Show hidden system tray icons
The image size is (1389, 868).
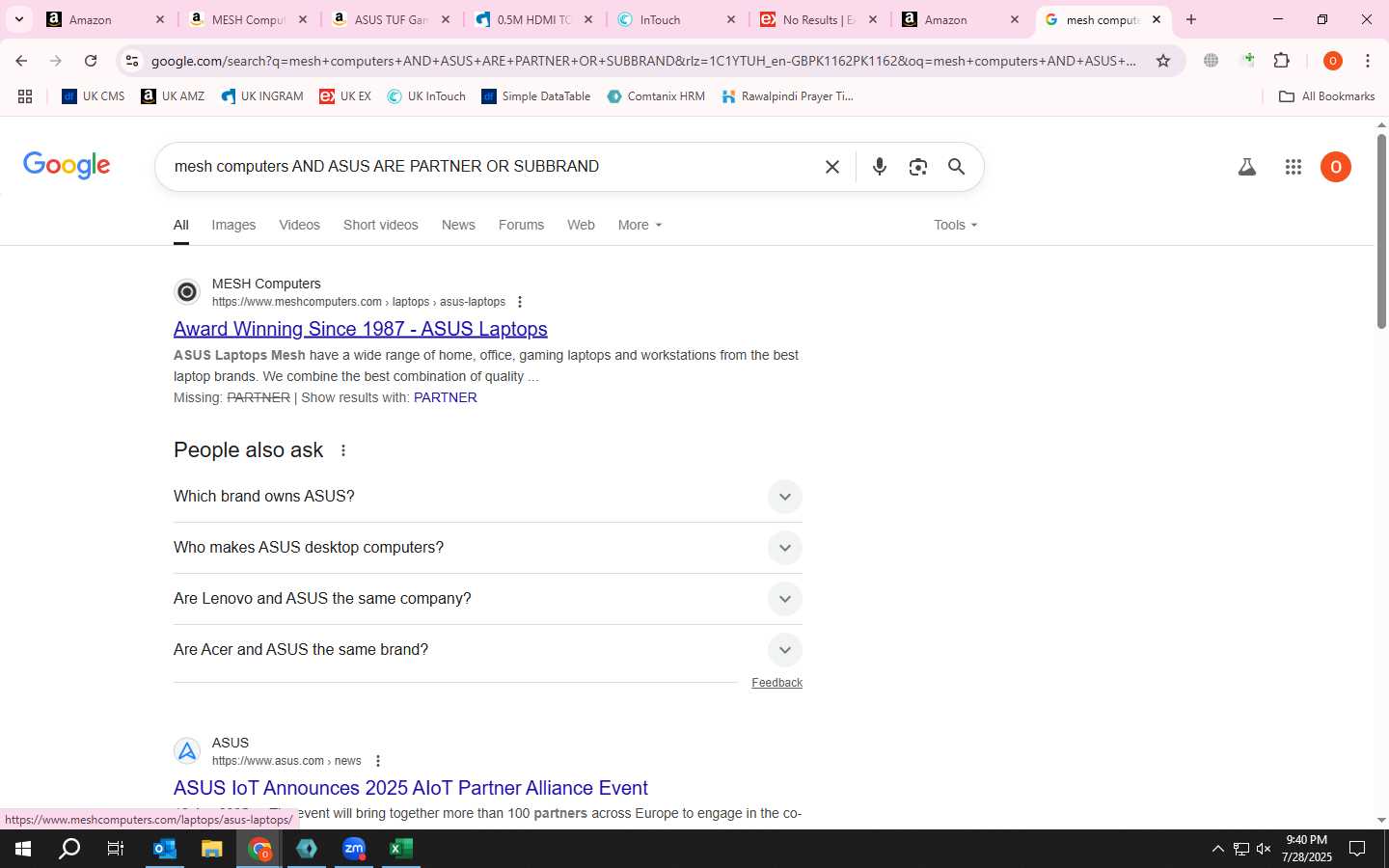coord(1217,849)
